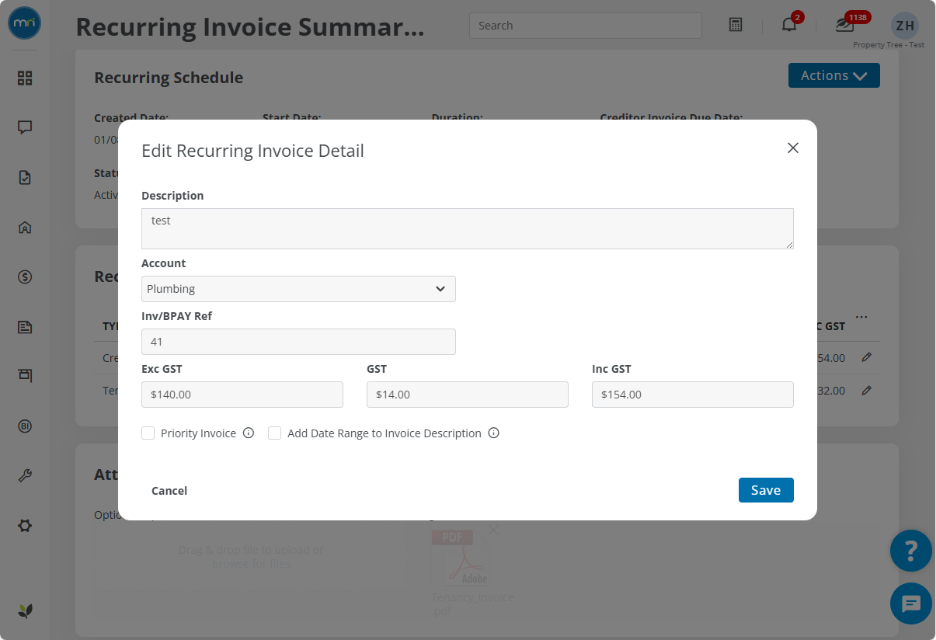936x640 pixels.
Task: Open the chat support bubble button
Action: point(910,604)
